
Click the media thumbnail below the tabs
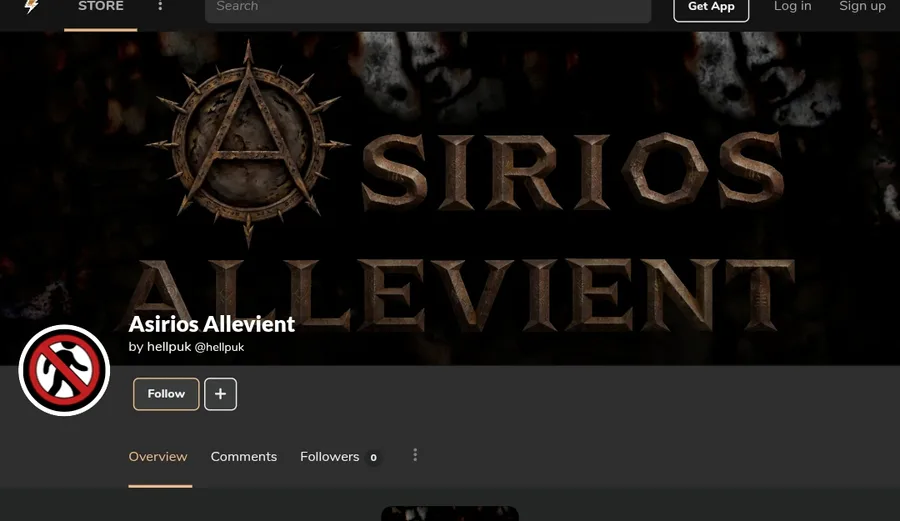pyautogui.click(x=450, y=514)
